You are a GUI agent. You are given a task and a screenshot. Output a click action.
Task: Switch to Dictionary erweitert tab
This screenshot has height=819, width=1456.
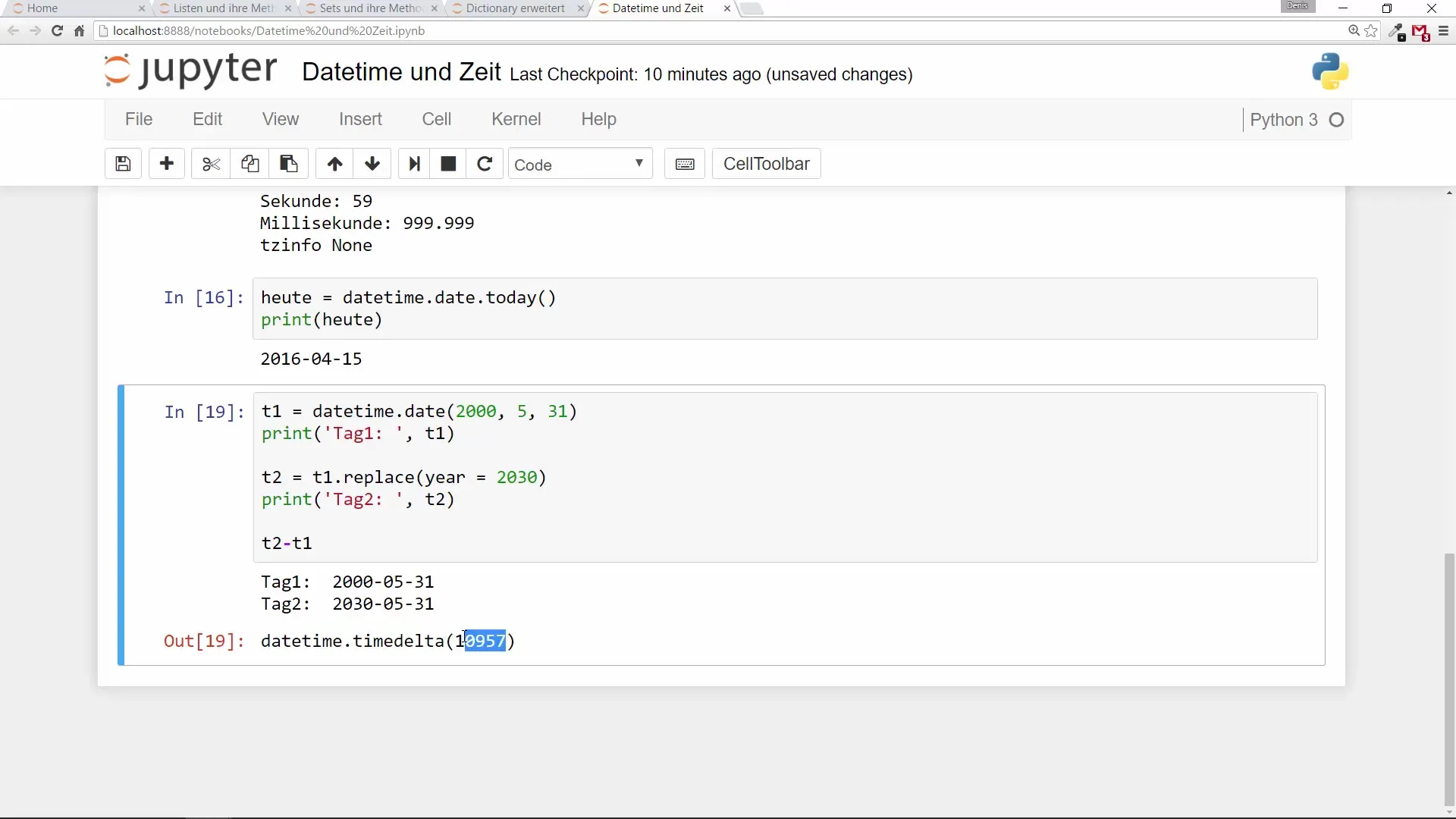(516, 8)
